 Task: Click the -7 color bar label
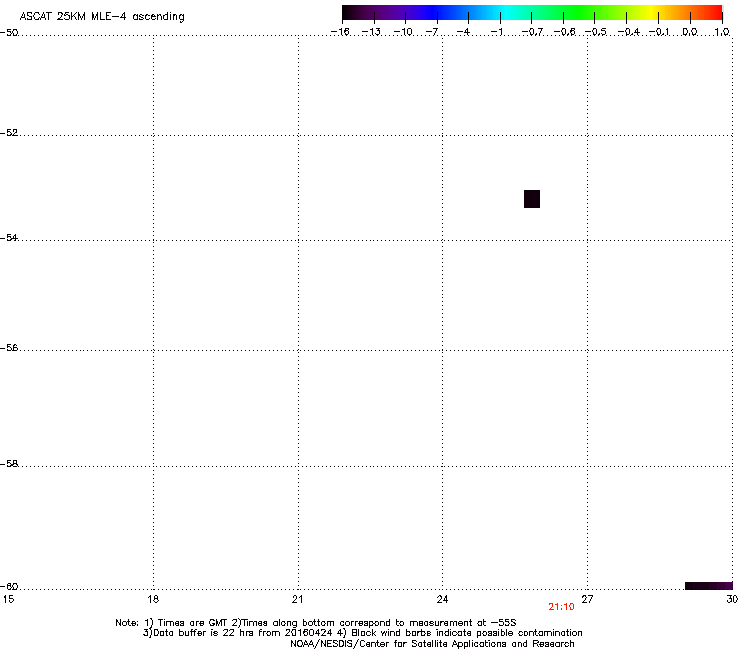point(432,32)
